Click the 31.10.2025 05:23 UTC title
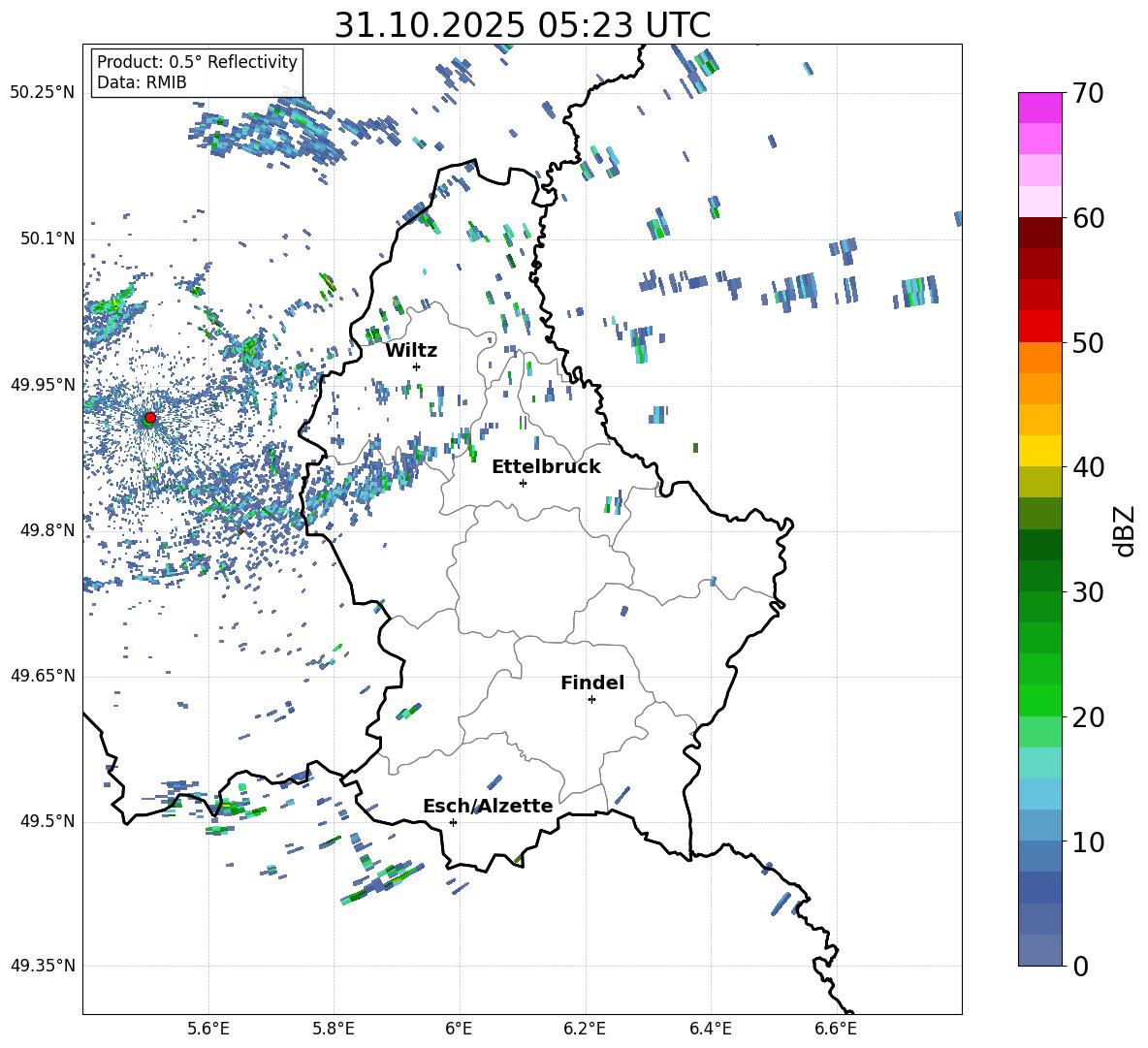1148x1048 pixels. tap(522, 25)
